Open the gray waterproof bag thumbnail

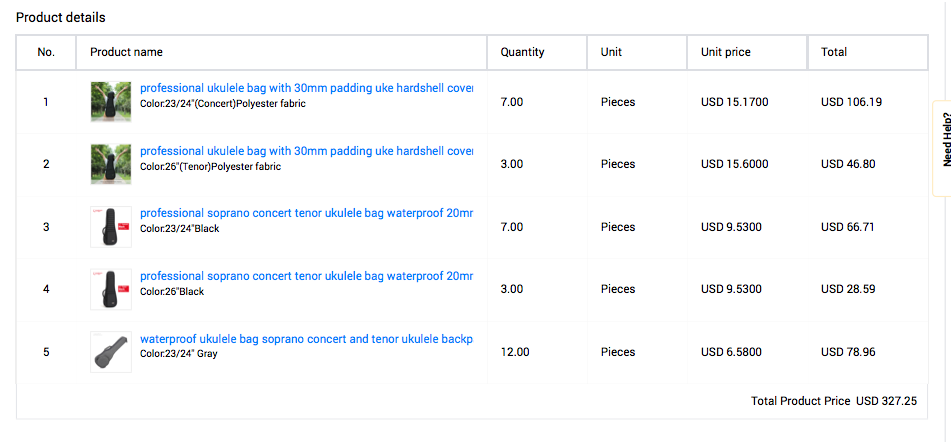point(110,352)
